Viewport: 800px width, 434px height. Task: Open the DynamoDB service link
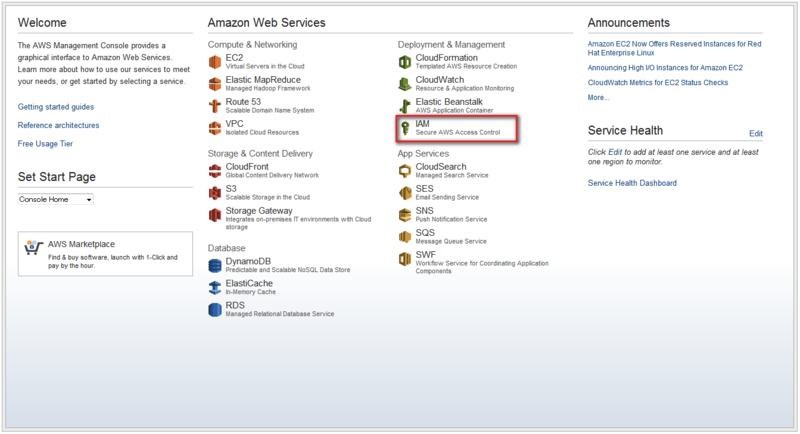coord(248,261)
